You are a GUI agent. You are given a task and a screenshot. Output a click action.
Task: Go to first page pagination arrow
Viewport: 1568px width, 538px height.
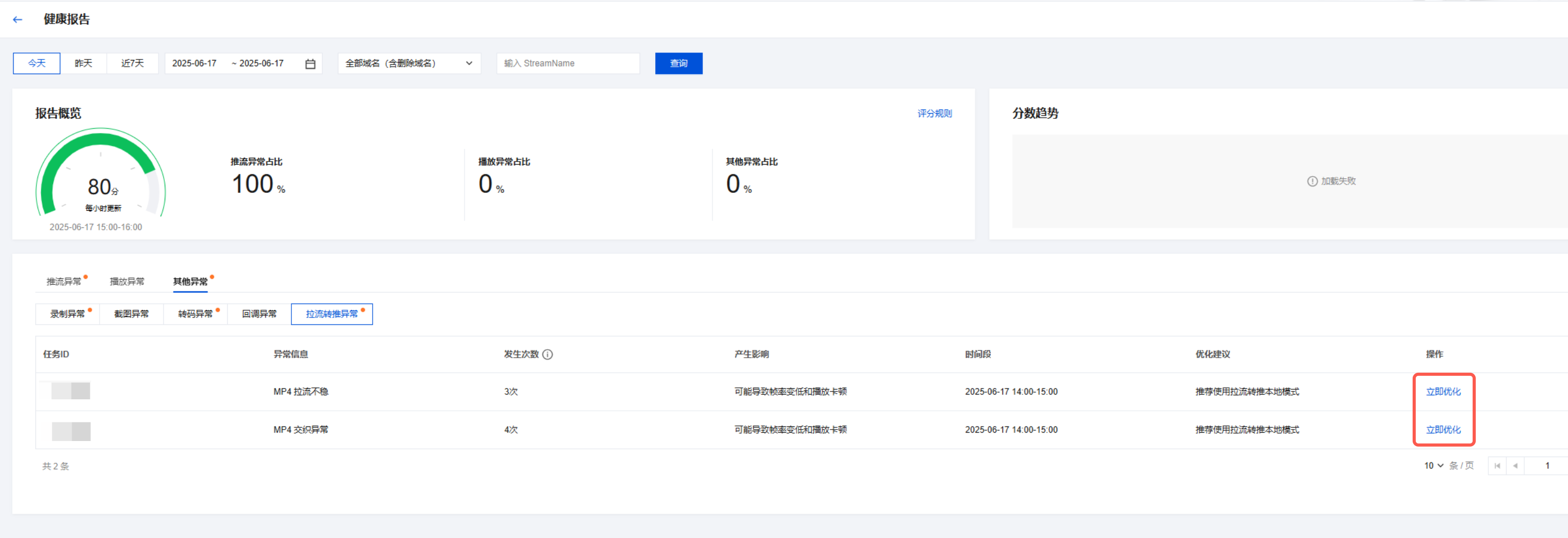pos(1497,466)
